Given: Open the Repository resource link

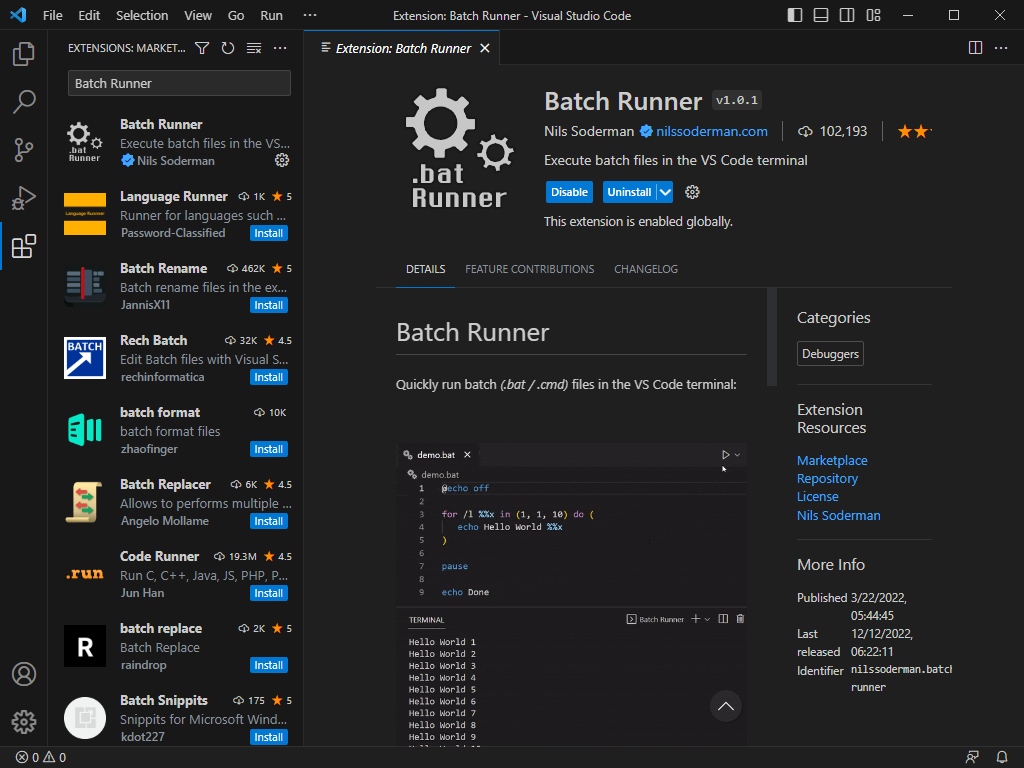Looking at the screenshot, I should point(827,479).
